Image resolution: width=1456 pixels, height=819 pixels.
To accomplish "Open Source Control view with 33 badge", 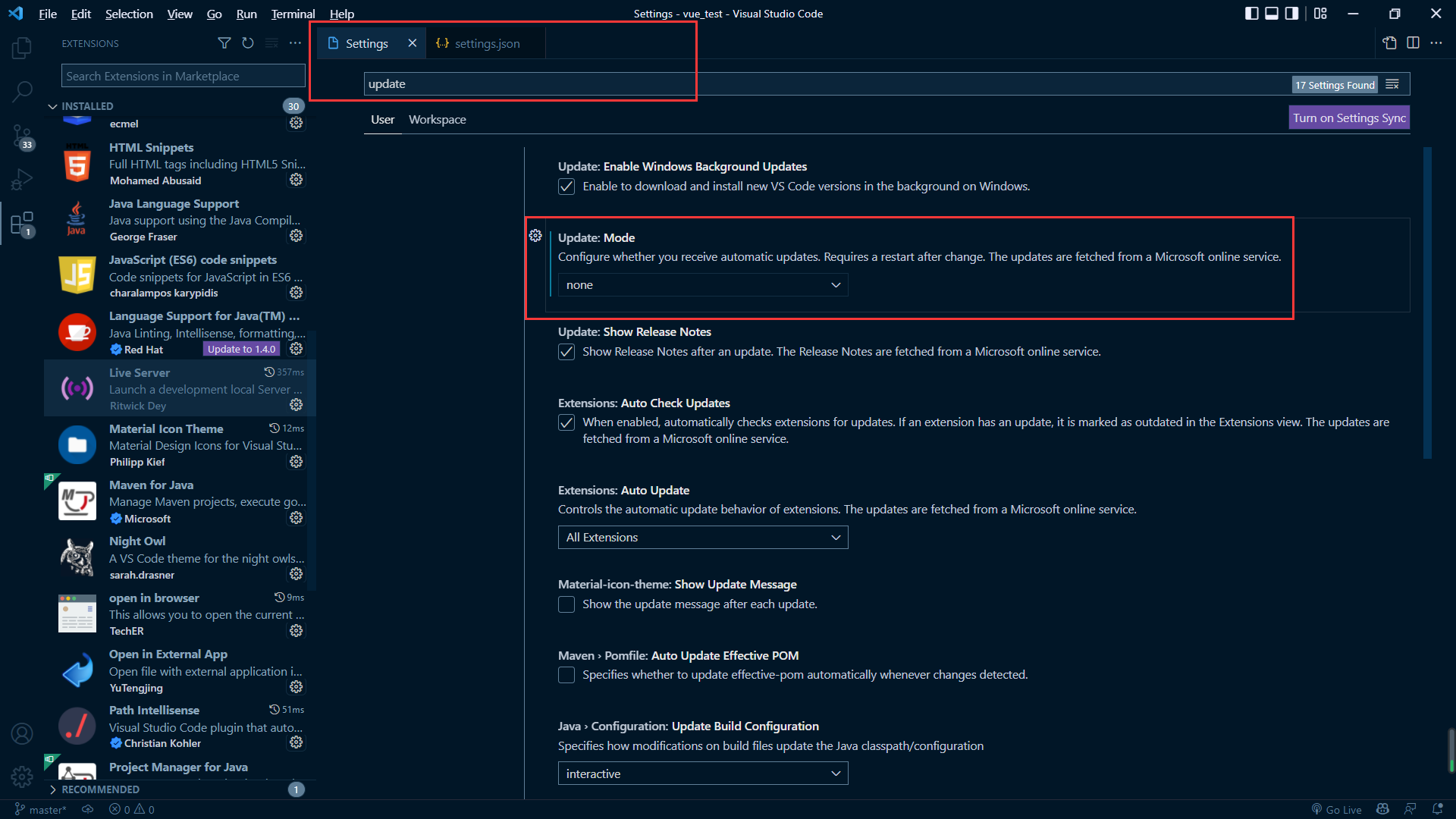I will [x=22, y=136].
